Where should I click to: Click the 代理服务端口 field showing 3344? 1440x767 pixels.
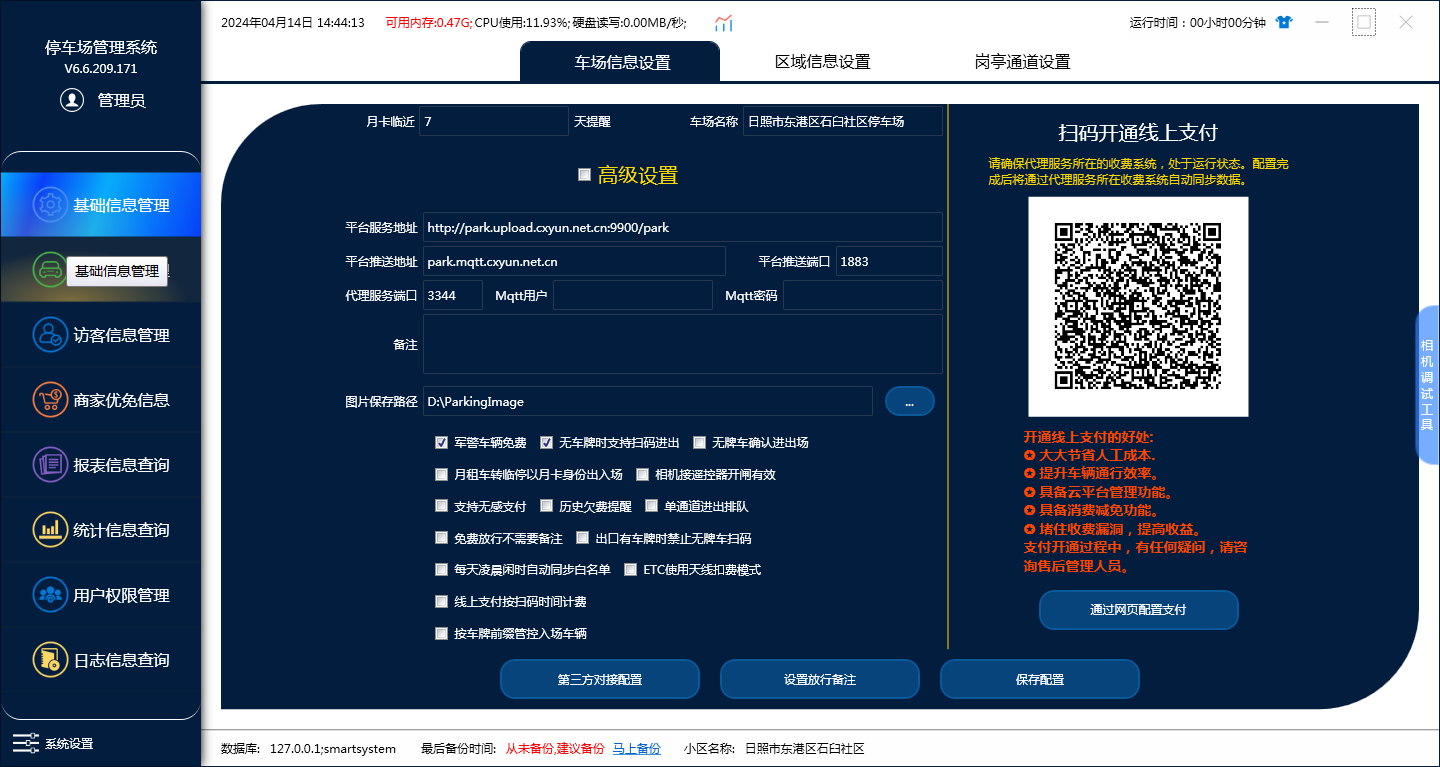(x=453, y=295)
